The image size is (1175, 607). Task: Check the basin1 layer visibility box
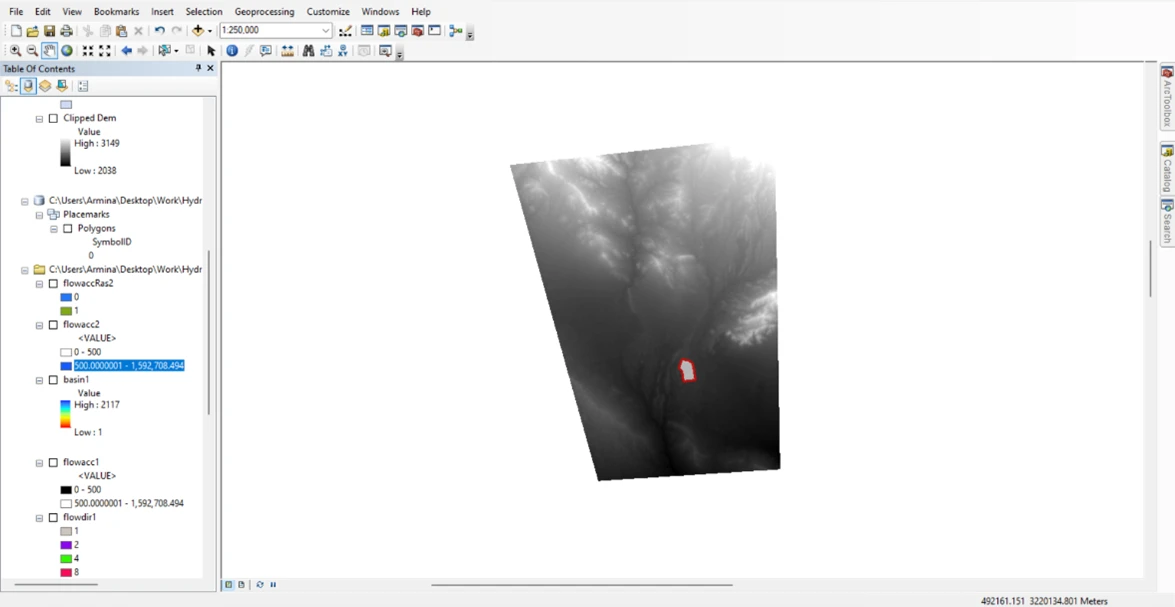[x=53, y=380]
